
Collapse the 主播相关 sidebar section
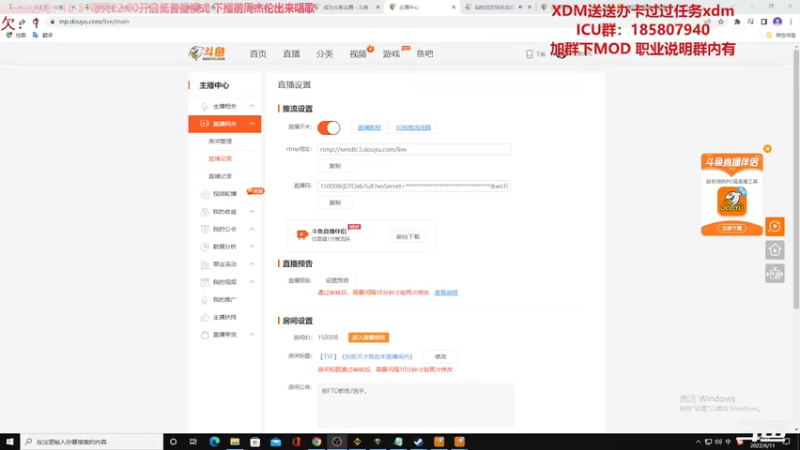[x=252, y=106]
